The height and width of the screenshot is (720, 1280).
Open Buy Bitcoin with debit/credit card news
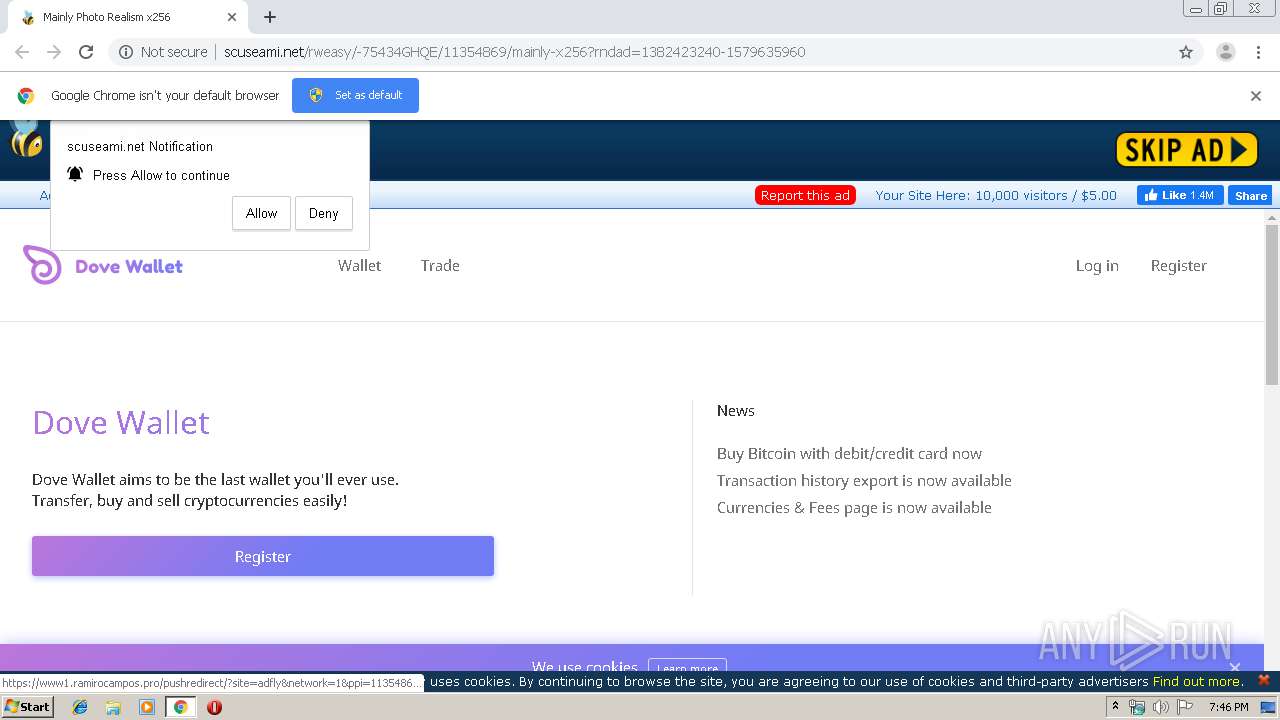point(849,453)
